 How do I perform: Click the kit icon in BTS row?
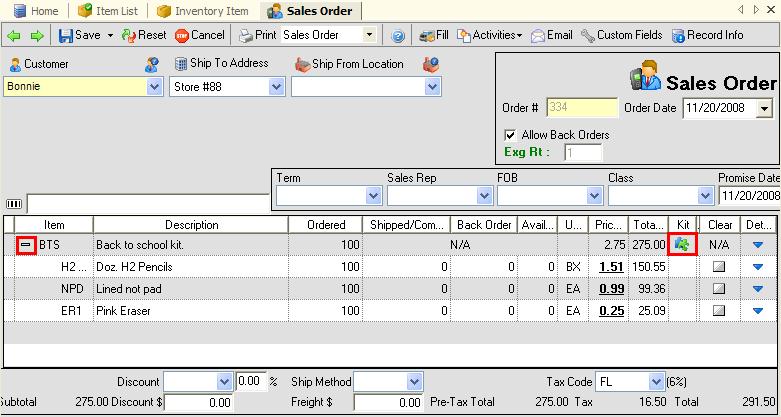[684, 244]
